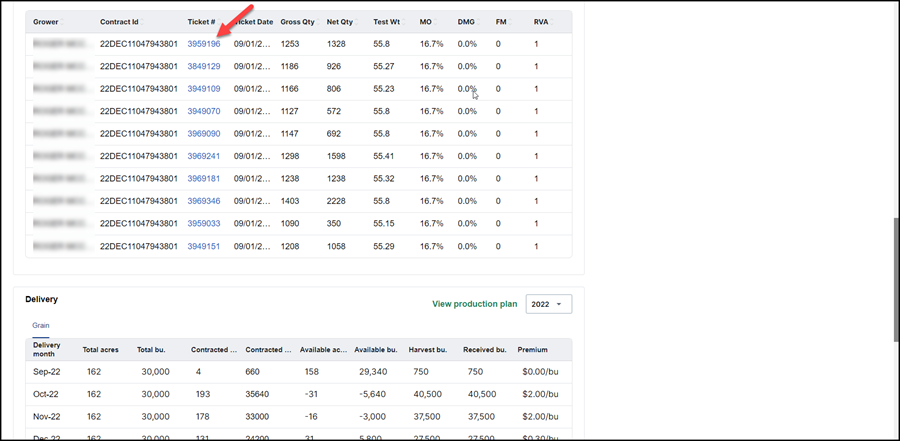The height and width of the screenshot is (441, 900).
Task: Sort by RVA column icon
Action: 551,22
